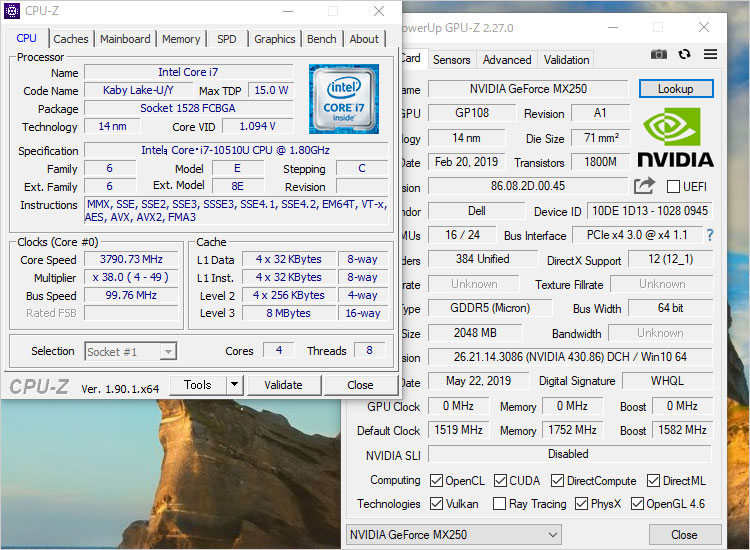Toggle the Vulkan checkbox
Image resolution: width=750 pixels, height=550 pixels.
click(436, 504)
